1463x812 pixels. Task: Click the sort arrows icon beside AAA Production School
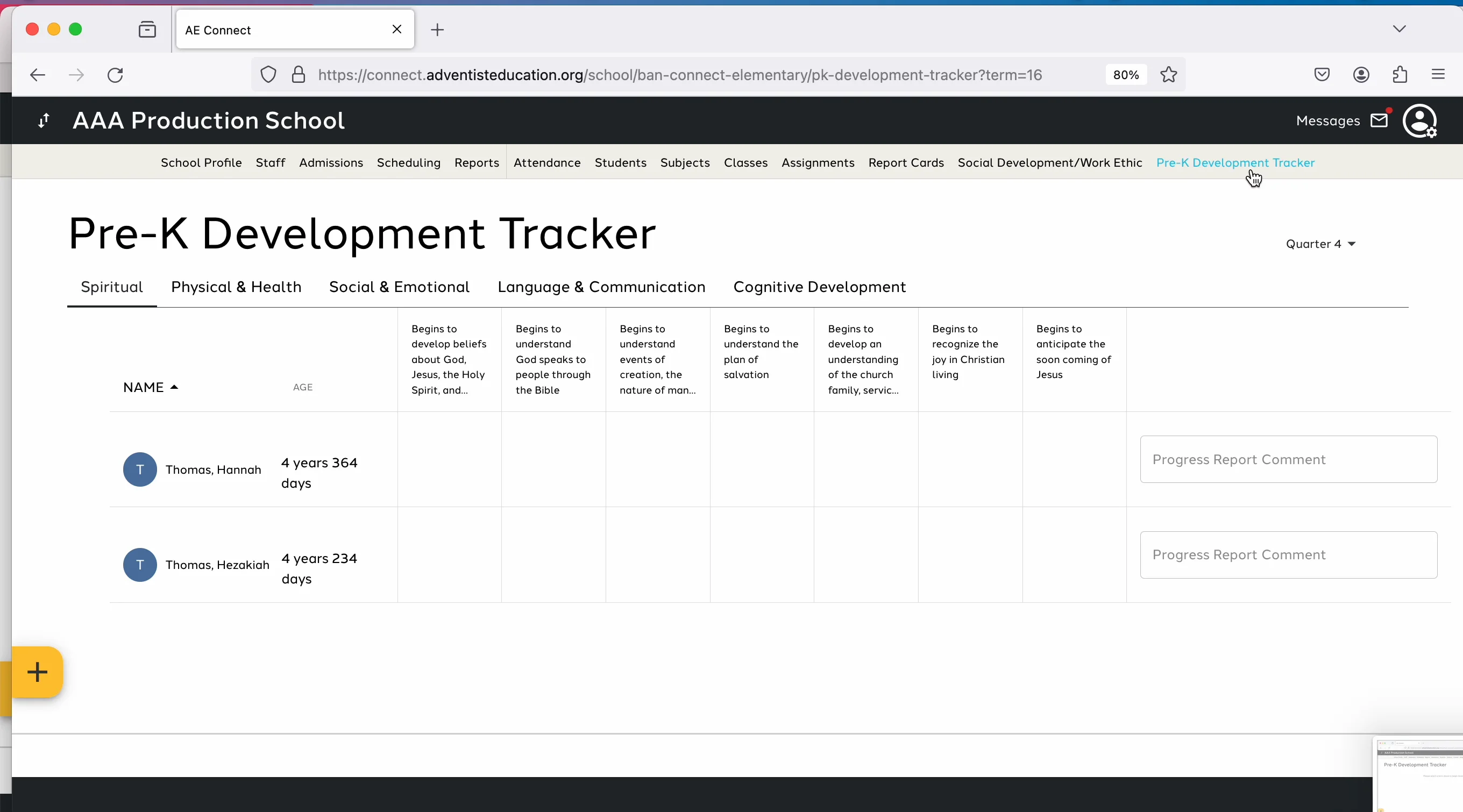coord(42,120)
